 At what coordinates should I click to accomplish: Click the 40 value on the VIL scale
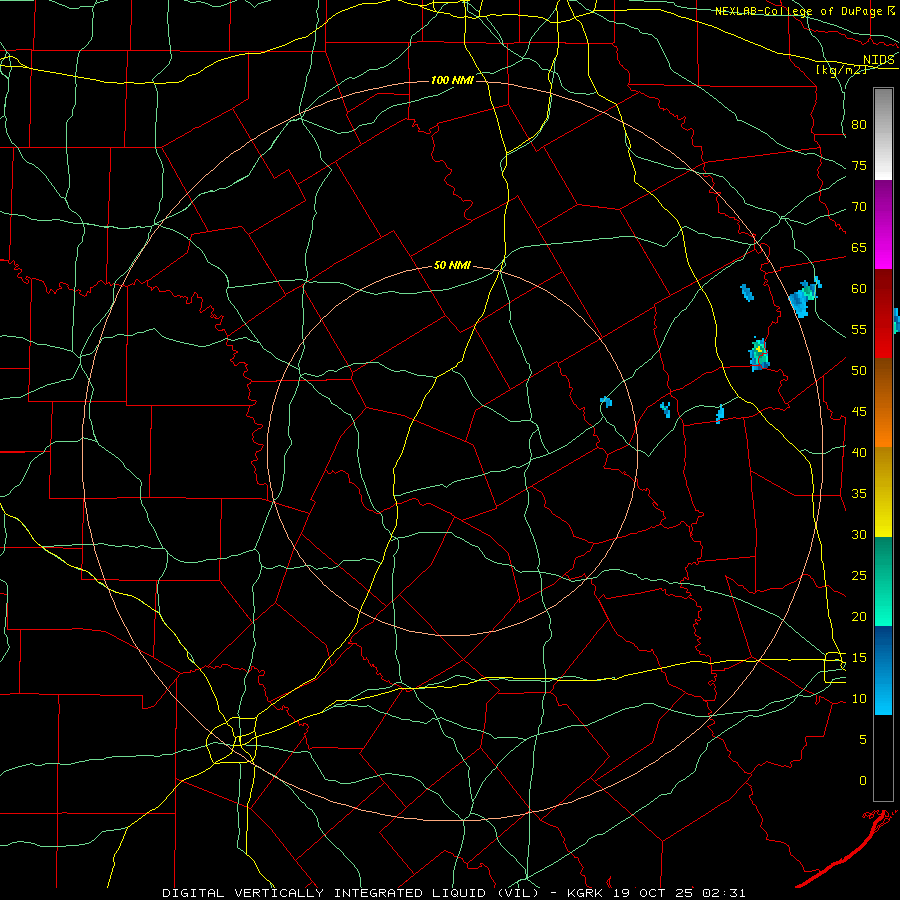pos(859,453)
